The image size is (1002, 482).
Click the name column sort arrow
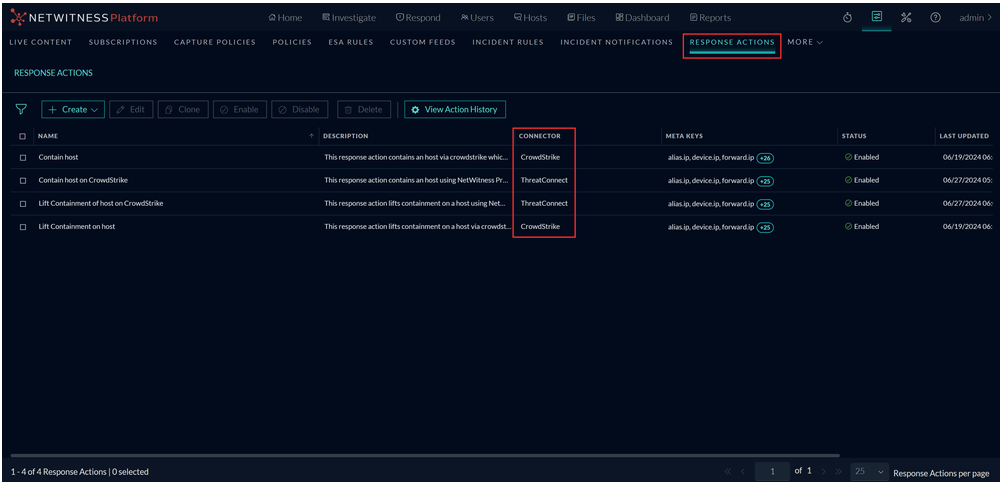(x=312, y=136)
